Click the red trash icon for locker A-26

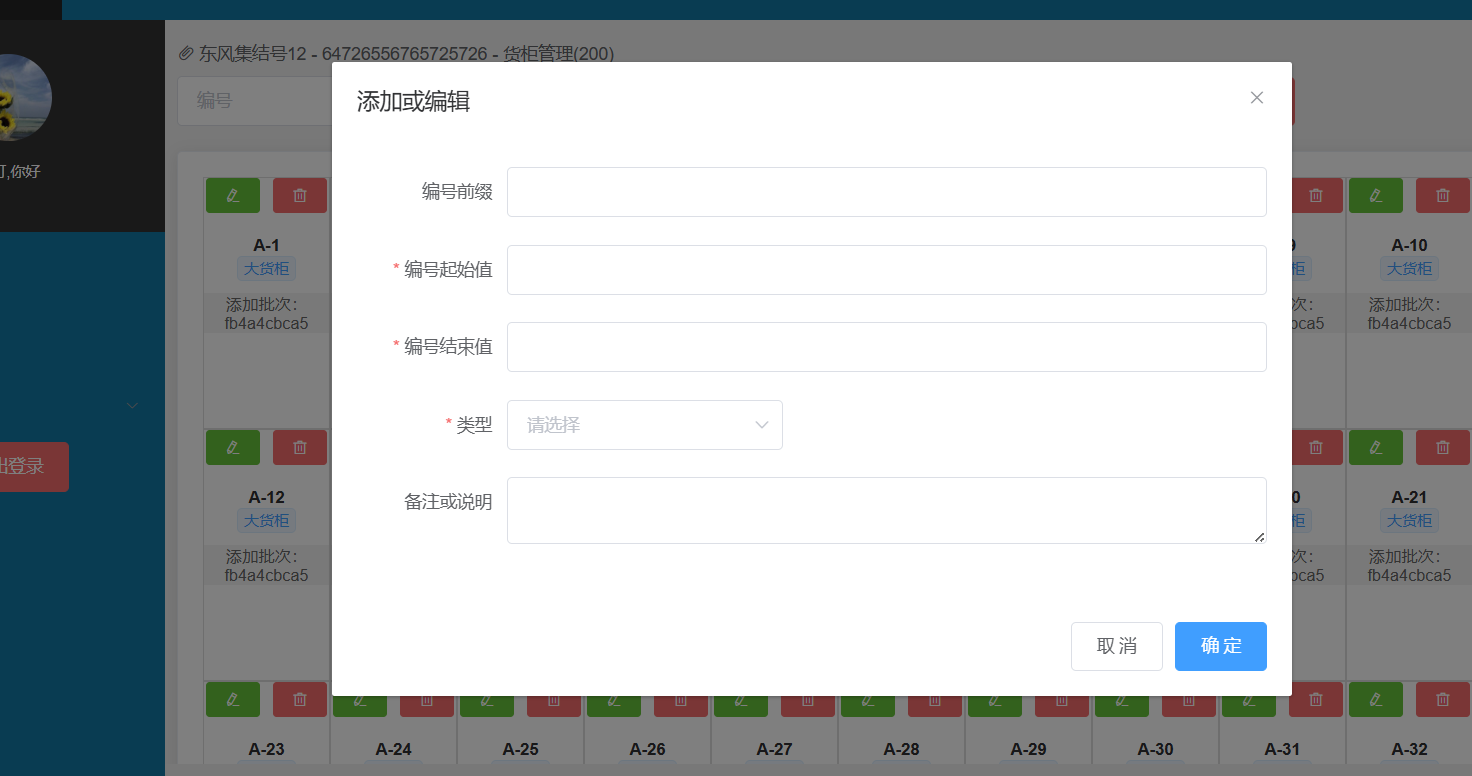[681, 706]
